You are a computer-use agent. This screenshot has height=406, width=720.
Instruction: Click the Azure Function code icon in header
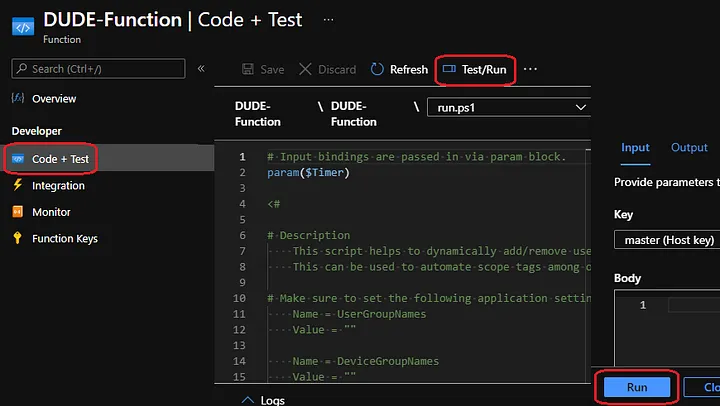22,25
